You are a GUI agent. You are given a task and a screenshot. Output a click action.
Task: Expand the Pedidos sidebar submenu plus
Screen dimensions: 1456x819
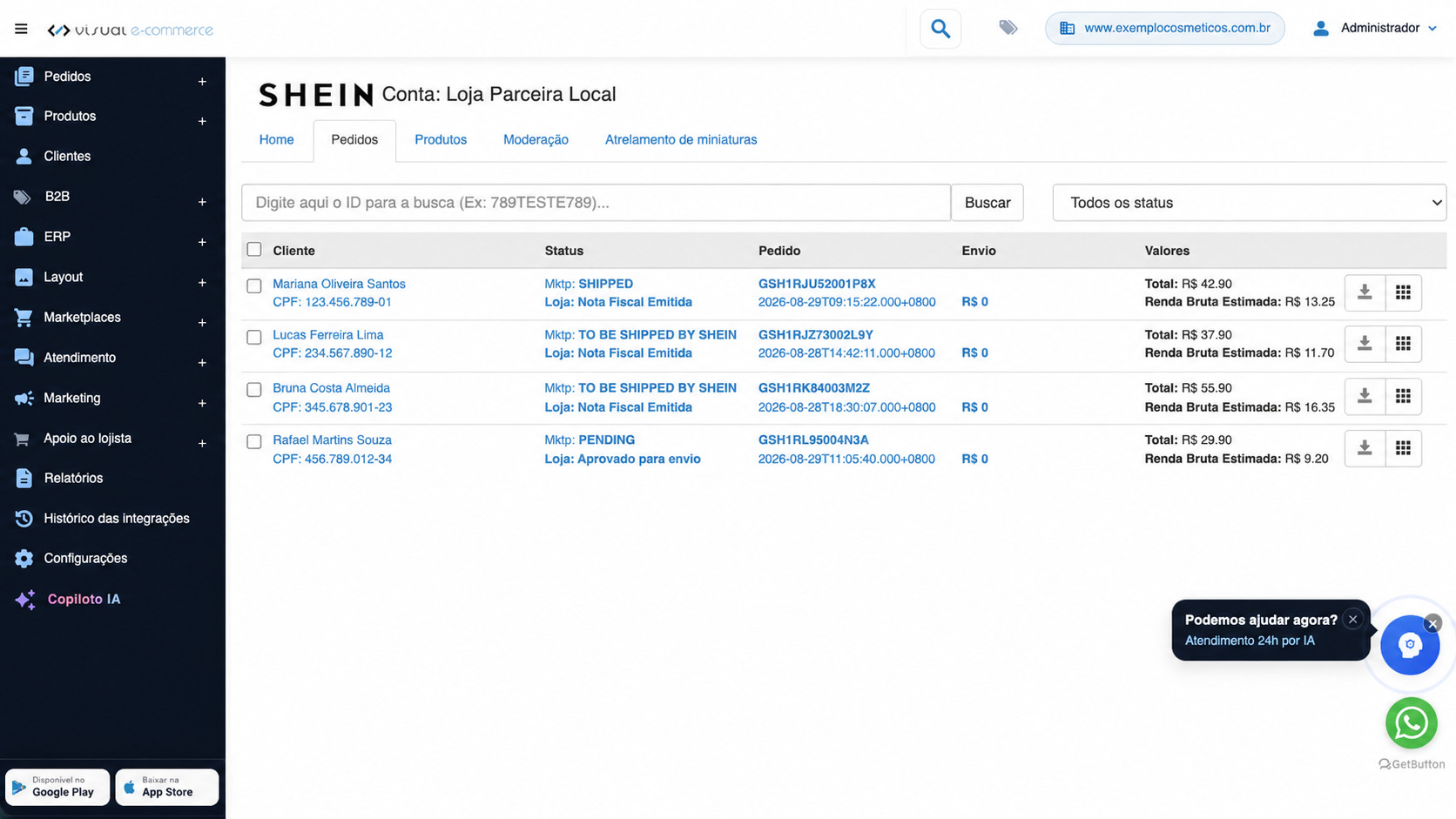pyautogui.click(x=202, y=82)
